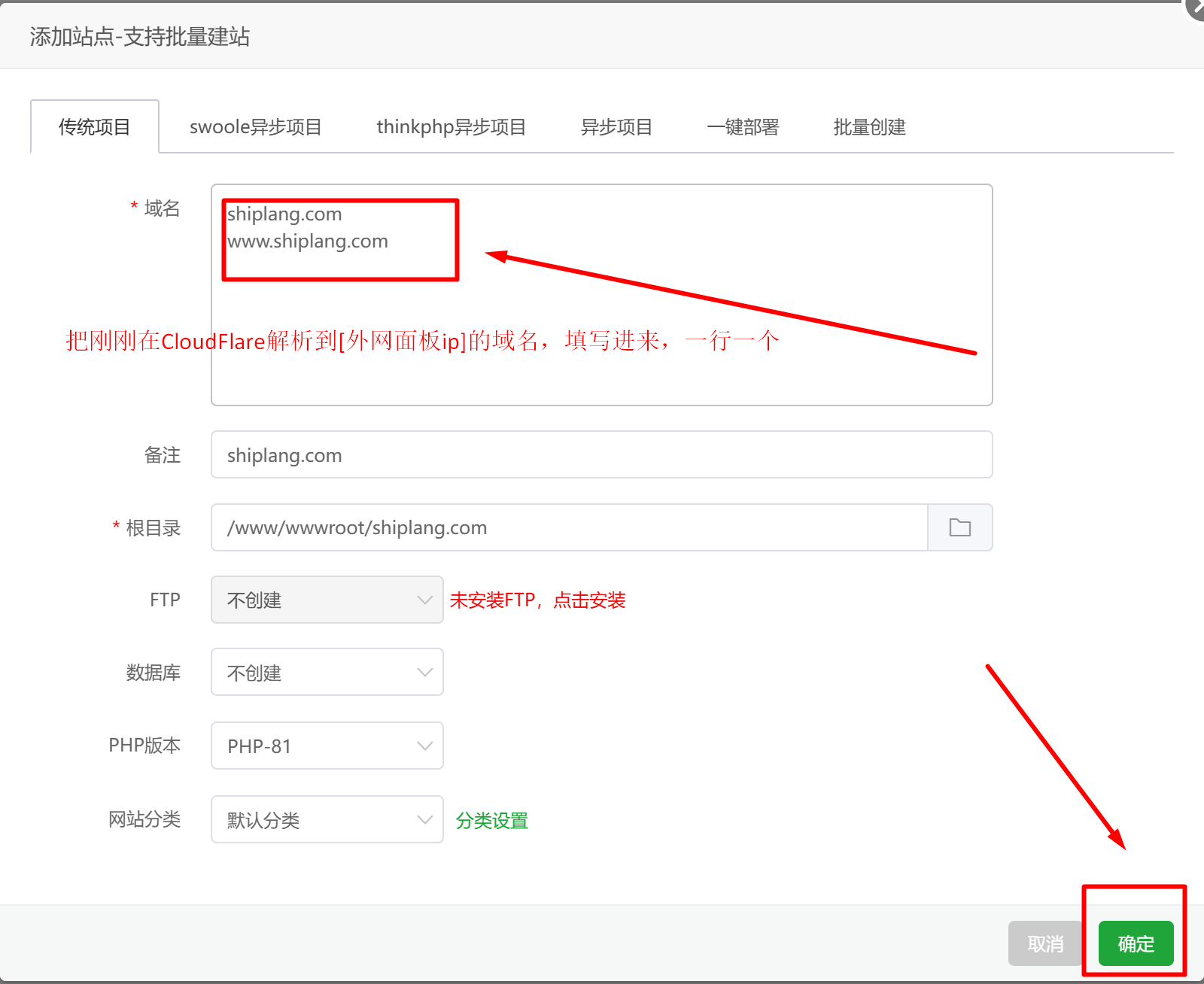The width and height of the screenshot is (1204, 984).
Task: Expand the 网站分类 dropdown
Action: point(327,819)
